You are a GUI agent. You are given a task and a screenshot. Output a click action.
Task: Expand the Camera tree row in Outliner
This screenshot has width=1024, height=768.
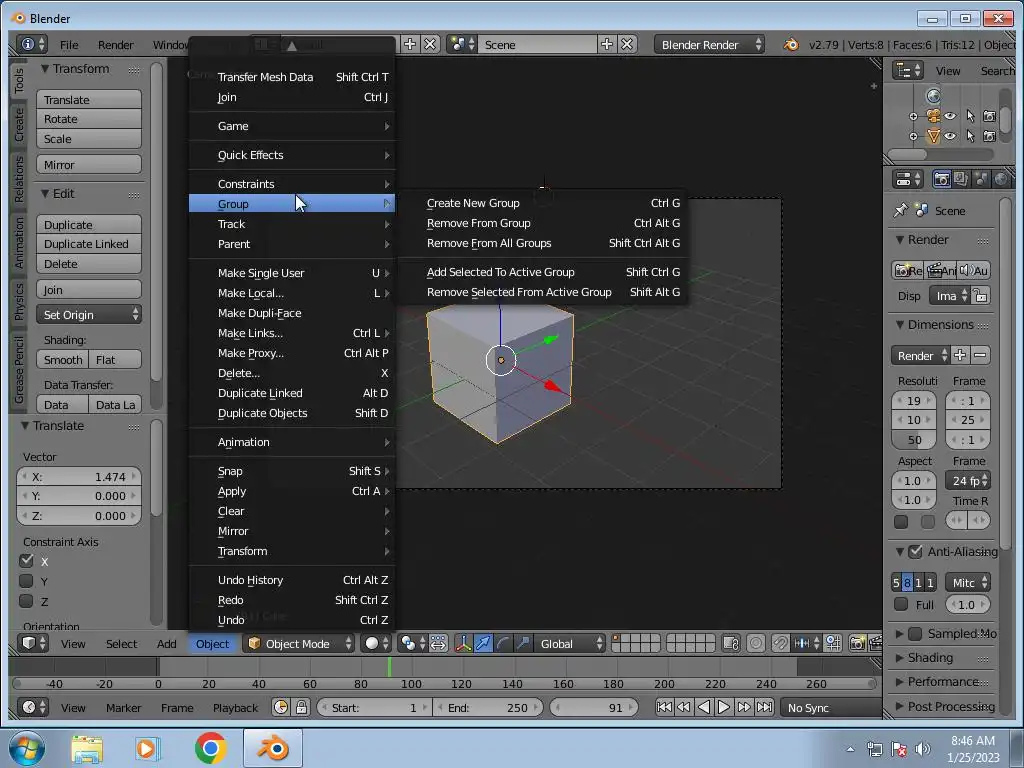[913, 116]
